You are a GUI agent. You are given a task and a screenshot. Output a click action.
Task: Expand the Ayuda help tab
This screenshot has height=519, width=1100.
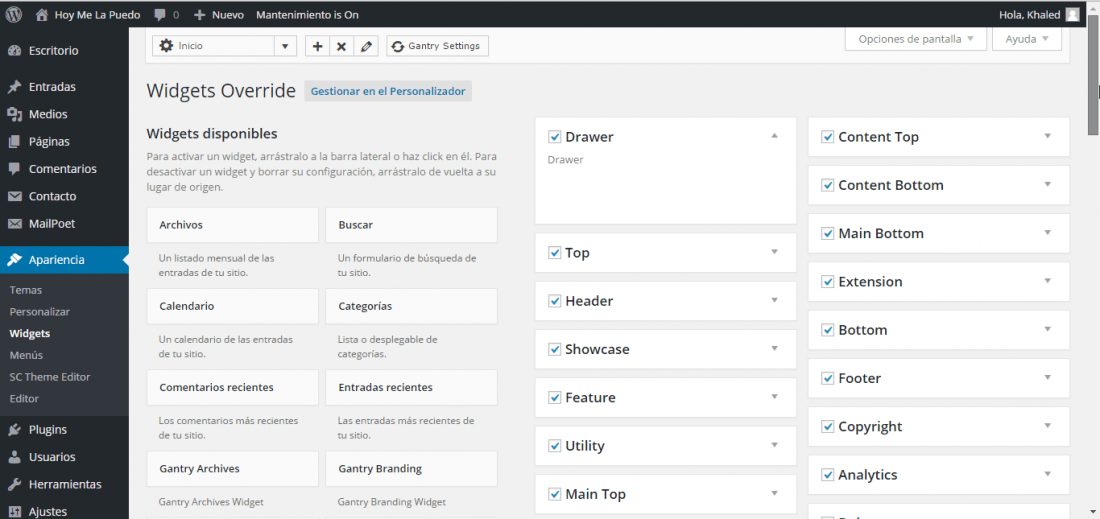point(1026,39)
